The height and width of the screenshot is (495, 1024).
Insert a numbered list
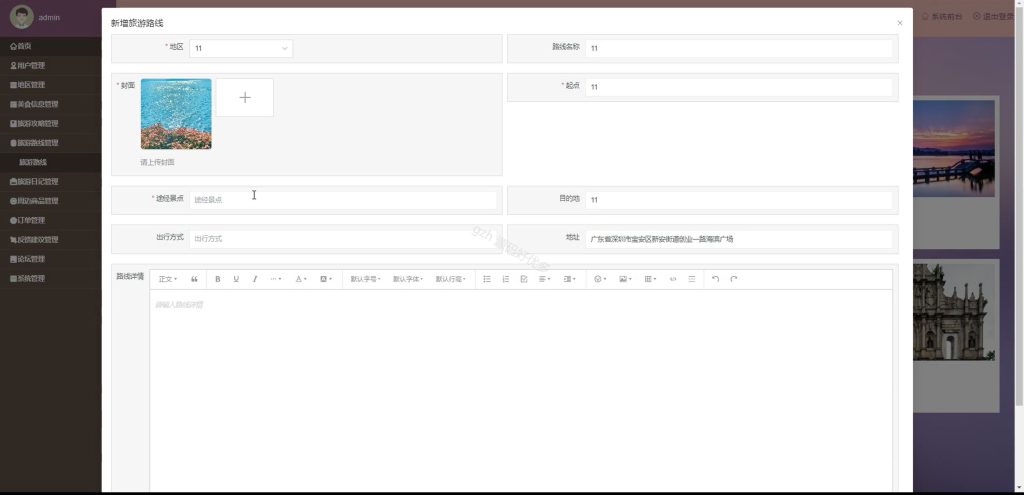coord(505,279)
